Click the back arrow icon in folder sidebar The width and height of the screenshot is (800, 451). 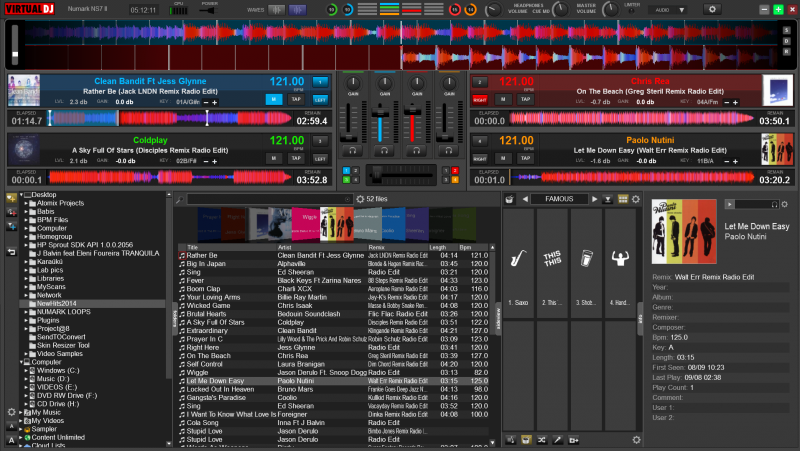(11, 252)
